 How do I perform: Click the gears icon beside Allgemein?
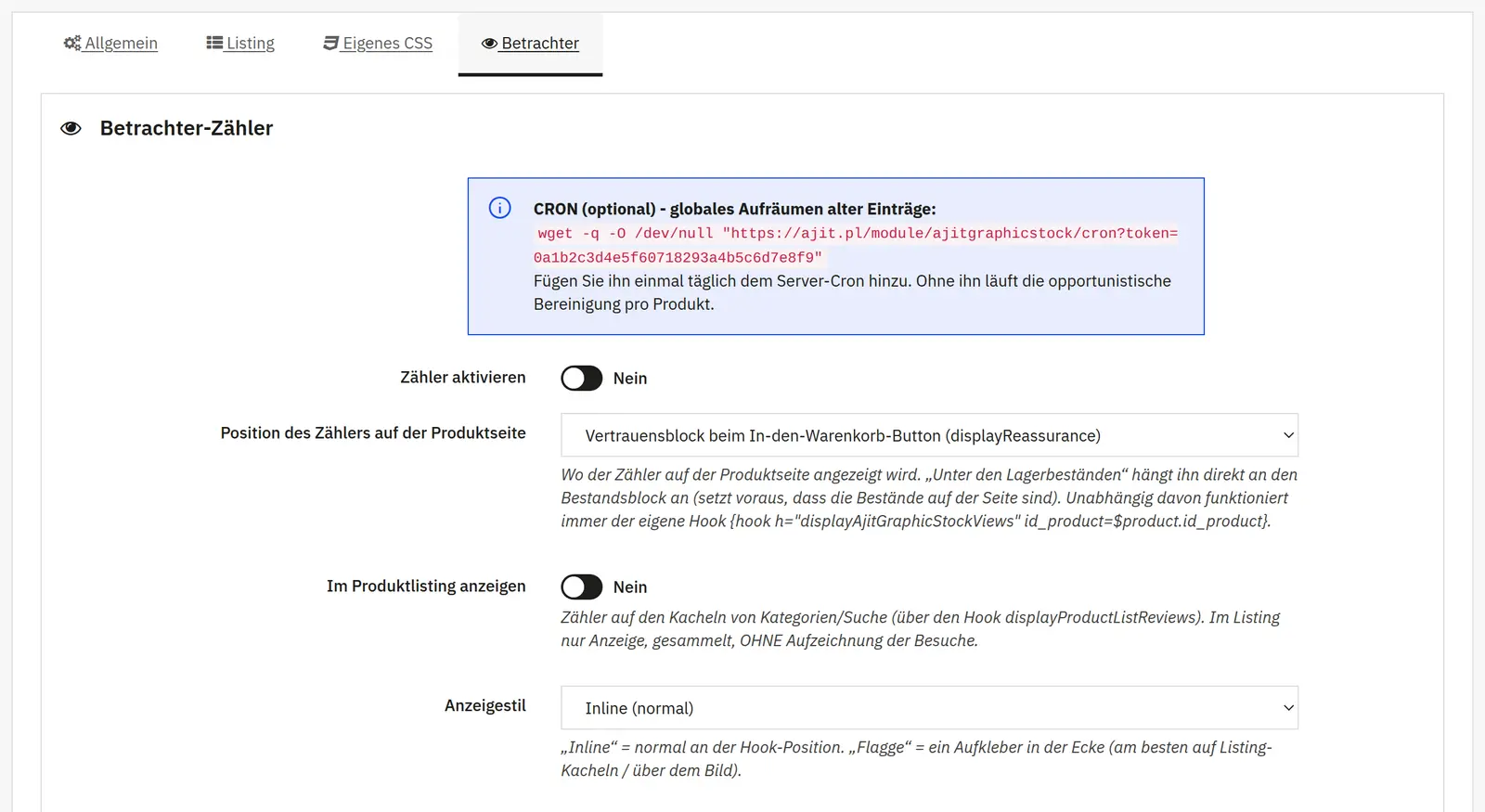point(72,43)
